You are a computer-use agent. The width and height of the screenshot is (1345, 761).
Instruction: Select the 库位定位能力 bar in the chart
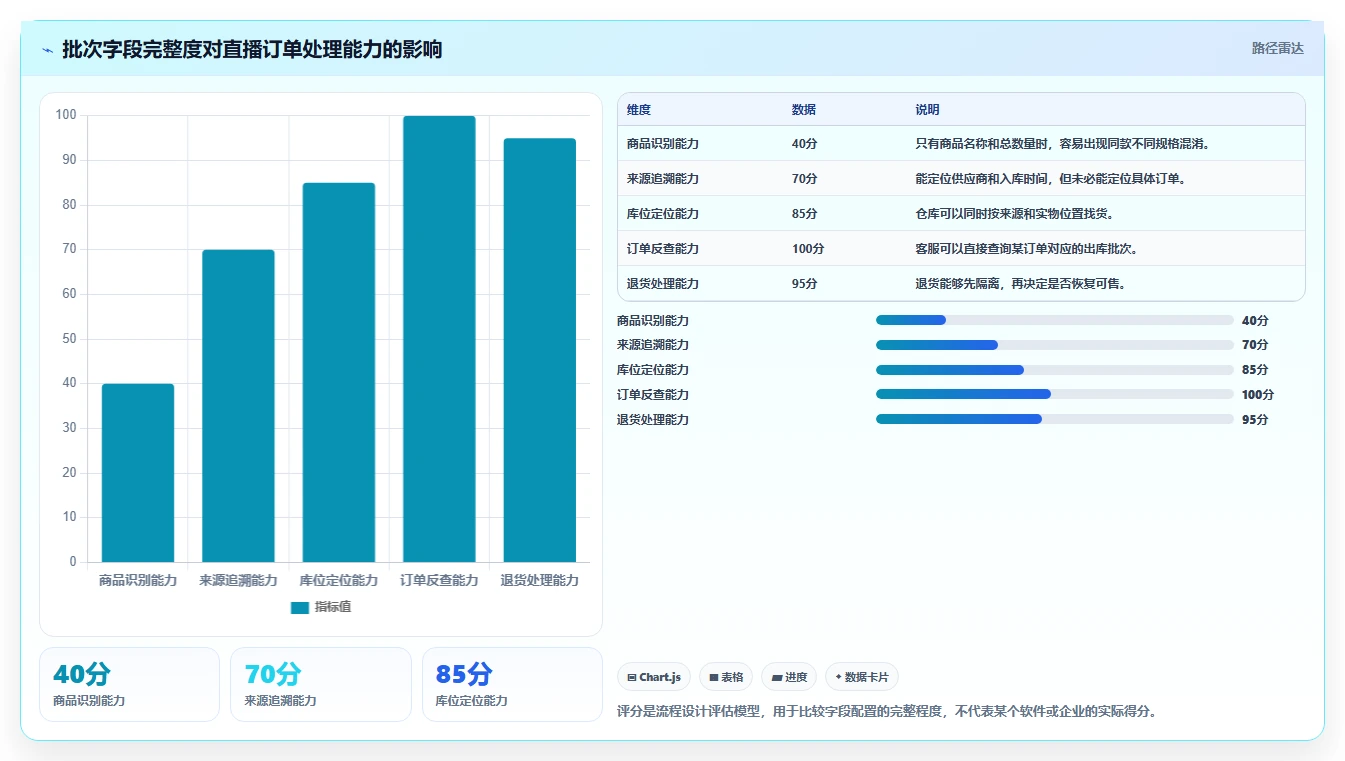coord(339,372)
